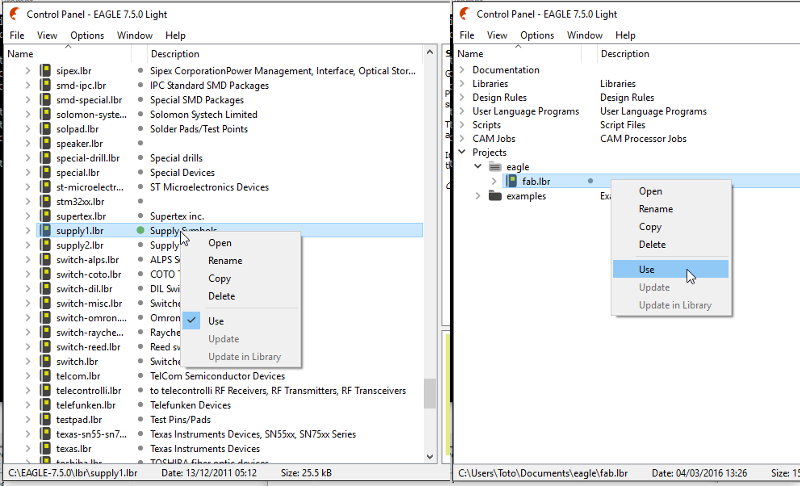Expand the fab.lbr library node

tap(494, 181)
